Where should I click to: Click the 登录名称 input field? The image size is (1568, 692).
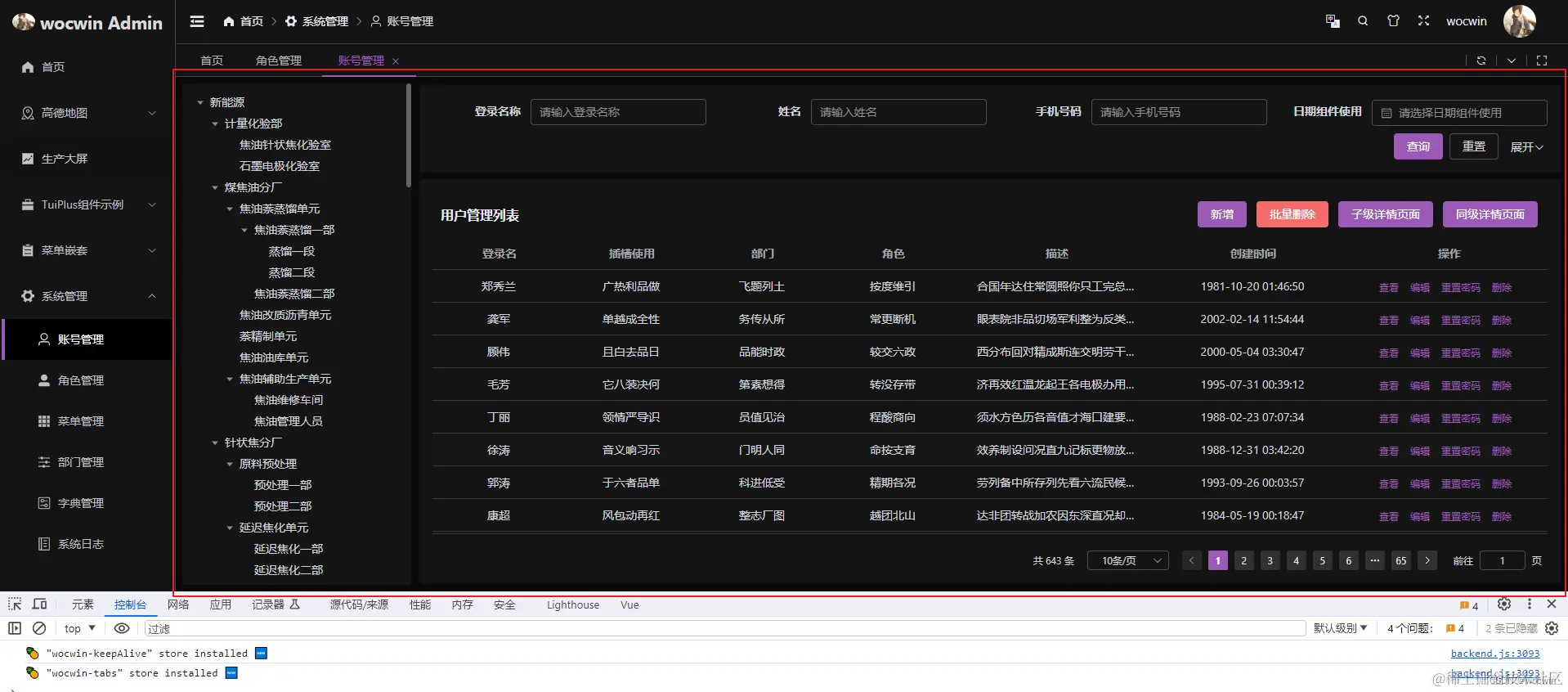[618, 112]
